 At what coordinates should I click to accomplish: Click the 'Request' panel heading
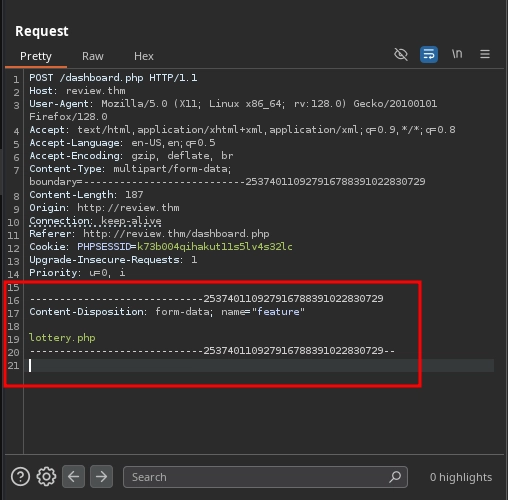[42, 31]
